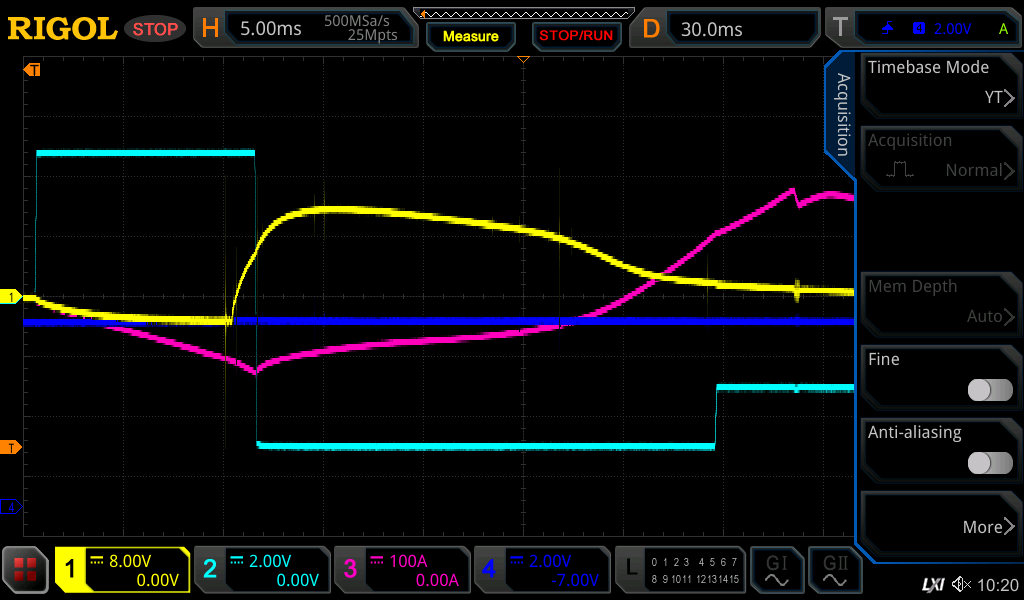1024x600 pixels.
Task: Open the Acquisition Normal mode selector
Action: coord(939,156)
